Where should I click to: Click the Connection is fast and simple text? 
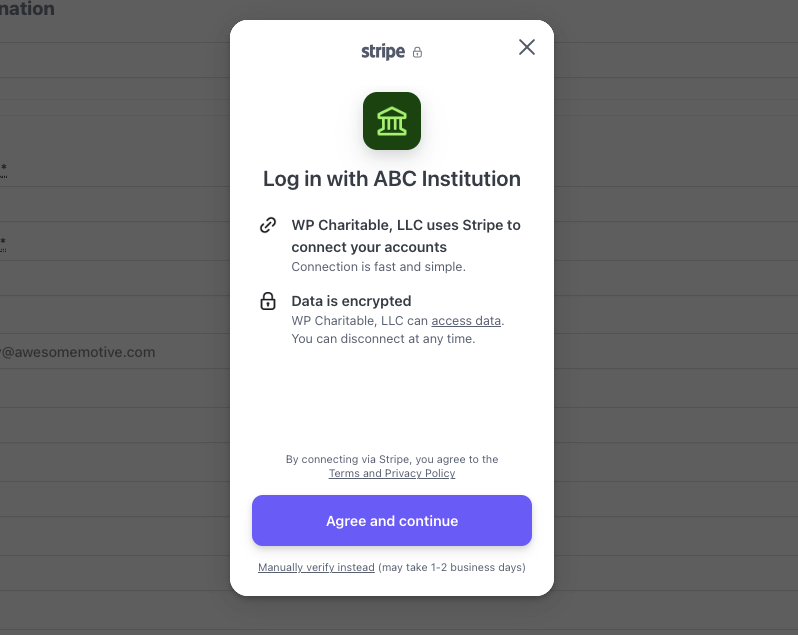click(x=379, y=267)
